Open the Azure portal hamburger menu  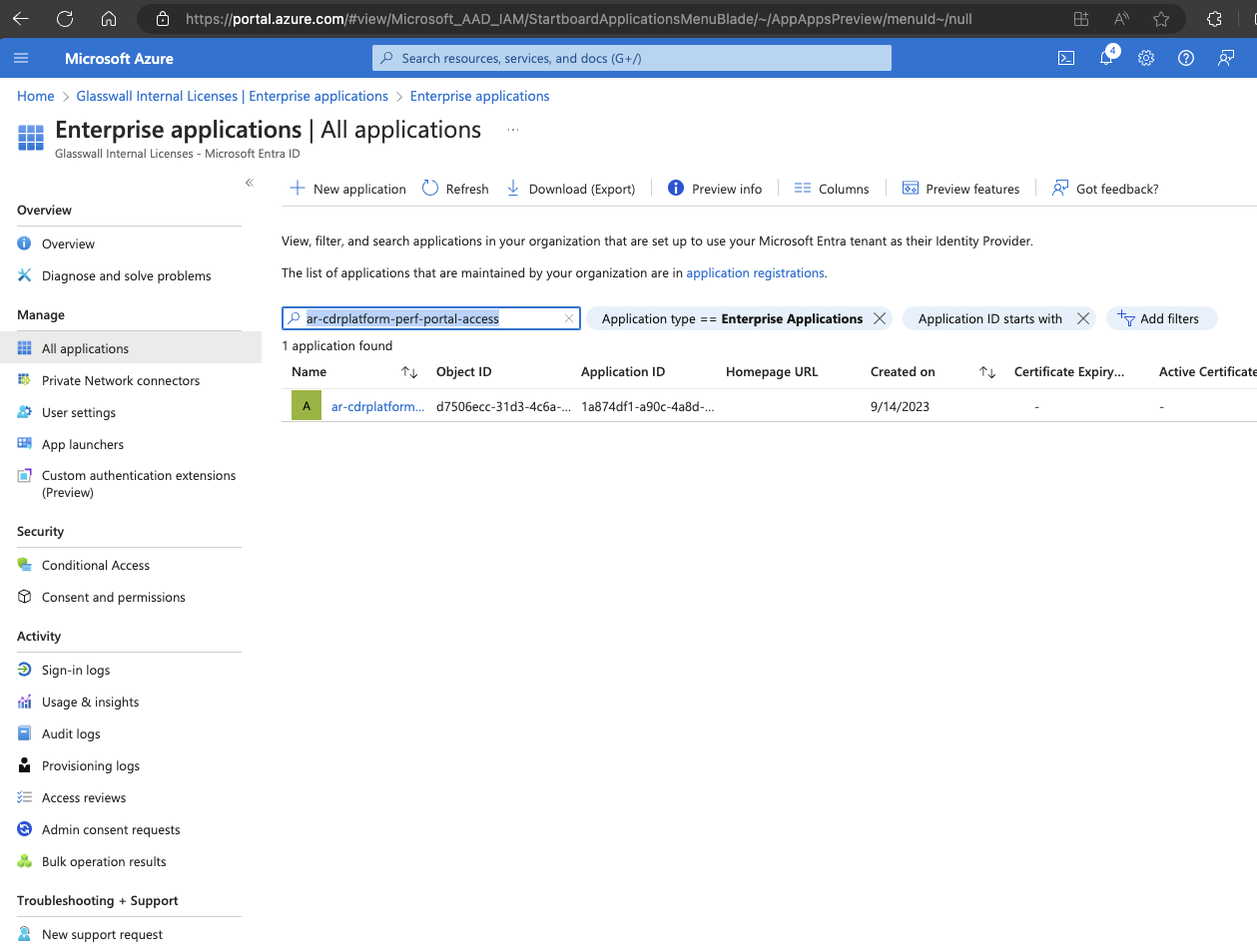click(x=21, y=58)
